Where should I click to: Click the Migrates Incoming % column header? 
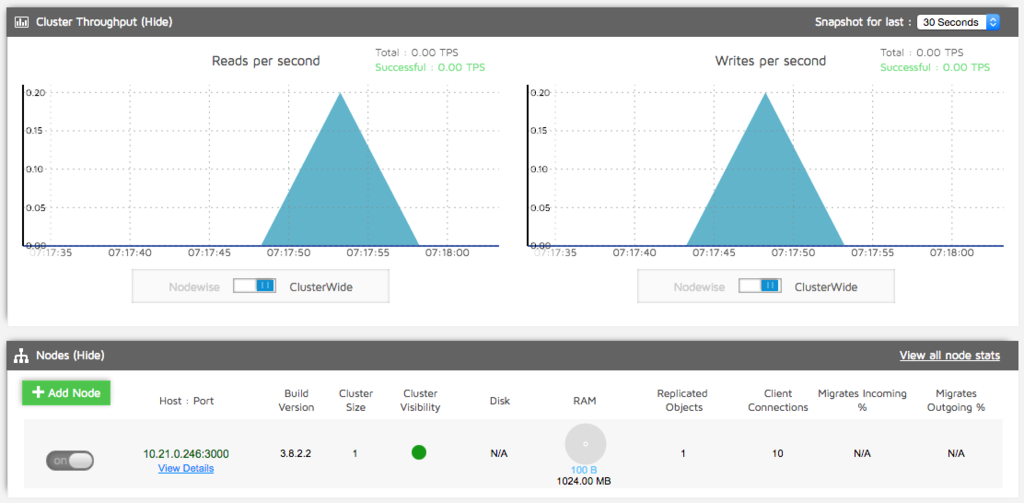[x=862, y=400]
